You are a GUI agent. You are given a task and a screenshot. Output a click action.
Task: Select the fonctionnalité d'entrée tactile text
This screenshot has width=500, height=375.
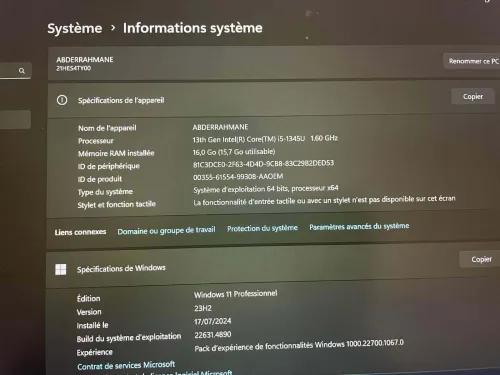coord(324,201)
